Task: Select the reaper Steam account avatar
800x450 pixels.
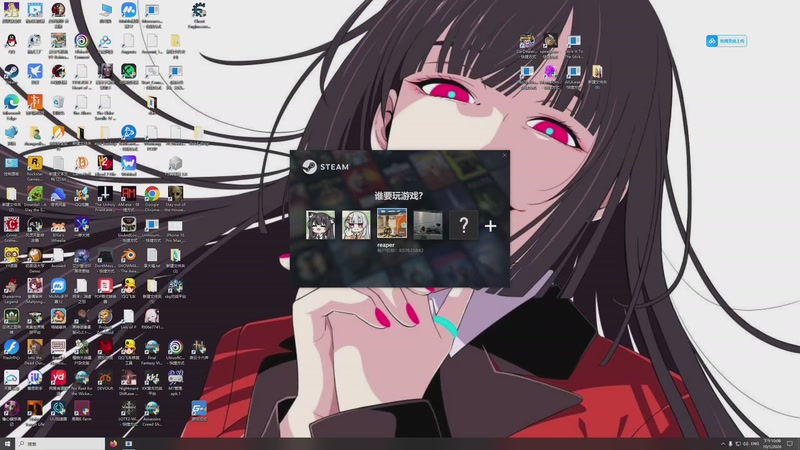Action: coord(392,223)
